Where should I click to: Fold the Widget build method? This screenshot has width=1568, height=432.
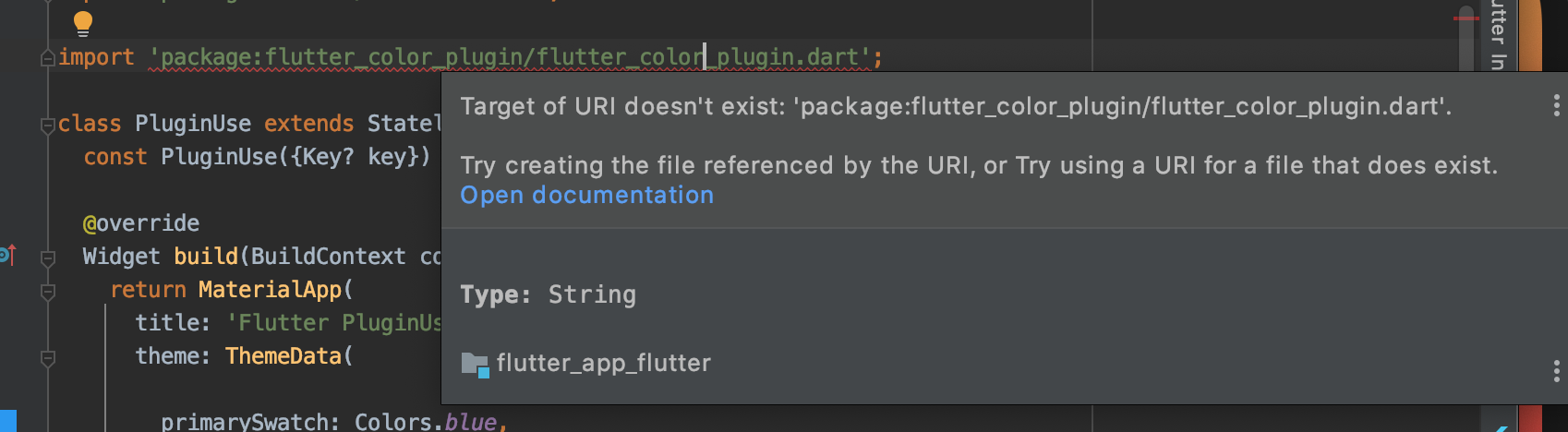(48, 258)
